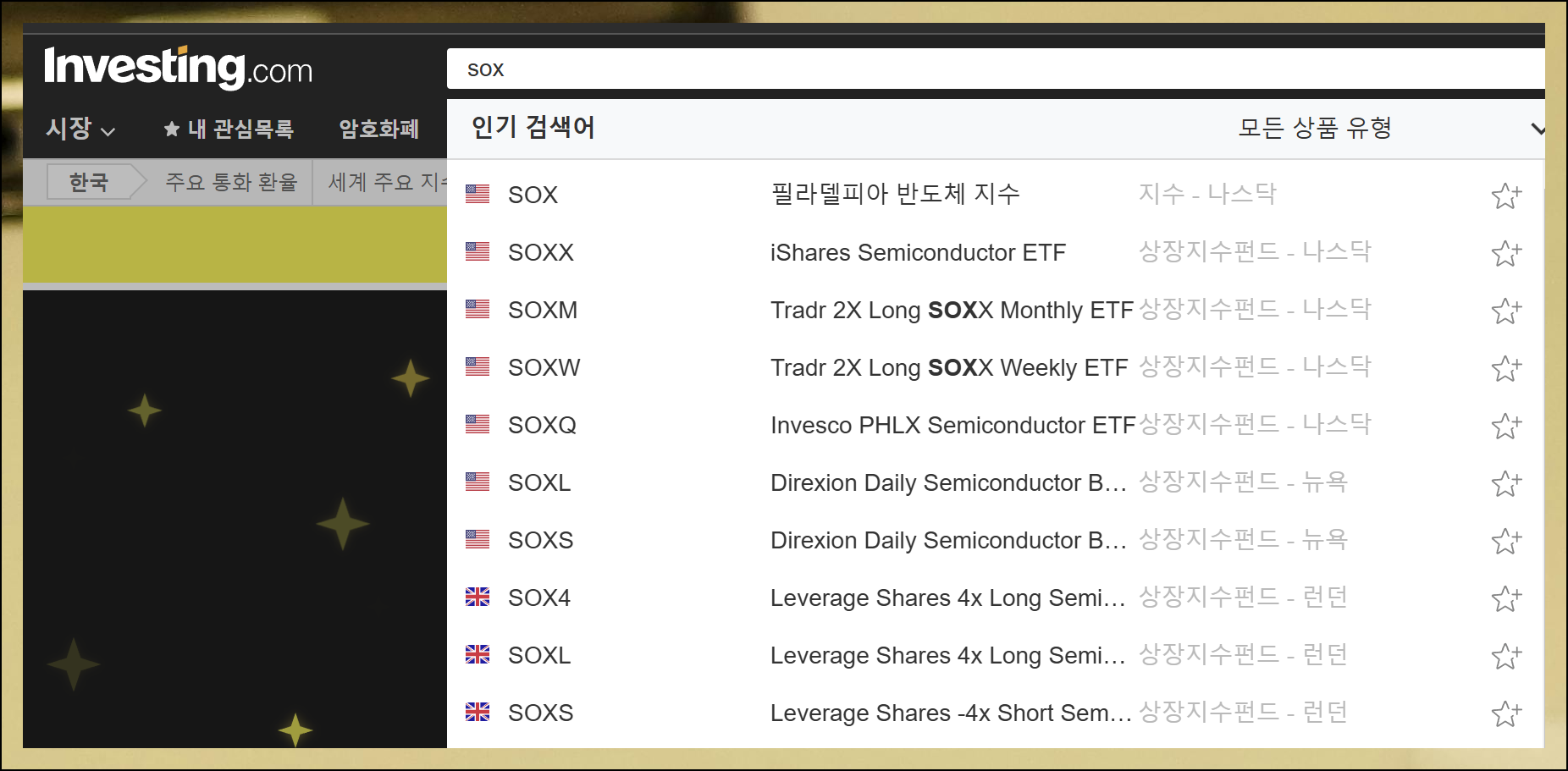The height and width of the screenshot is (771, 1568).
Task: Star the New York SOXS Direxion row
Action: coord(1506,541)
